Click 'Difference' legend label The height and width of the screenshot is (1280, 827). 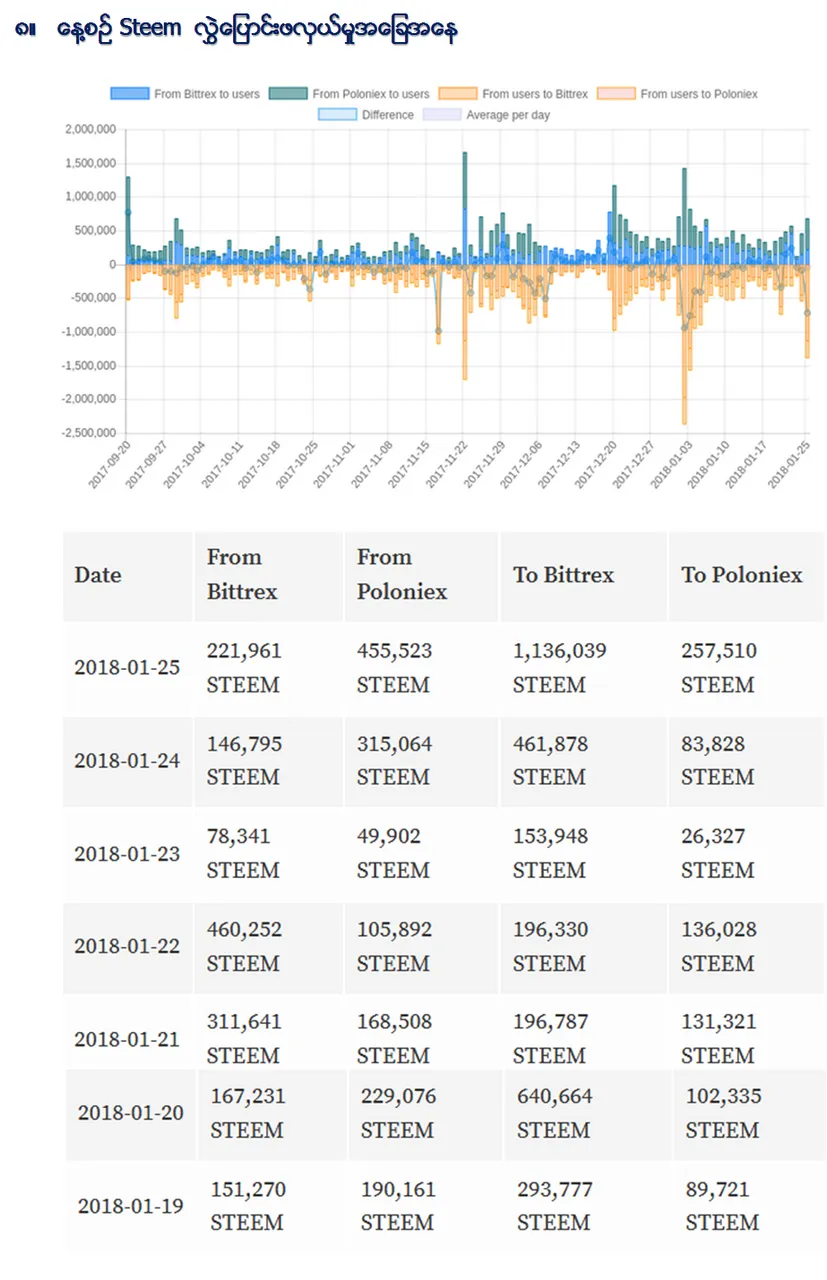pos(388,115)
